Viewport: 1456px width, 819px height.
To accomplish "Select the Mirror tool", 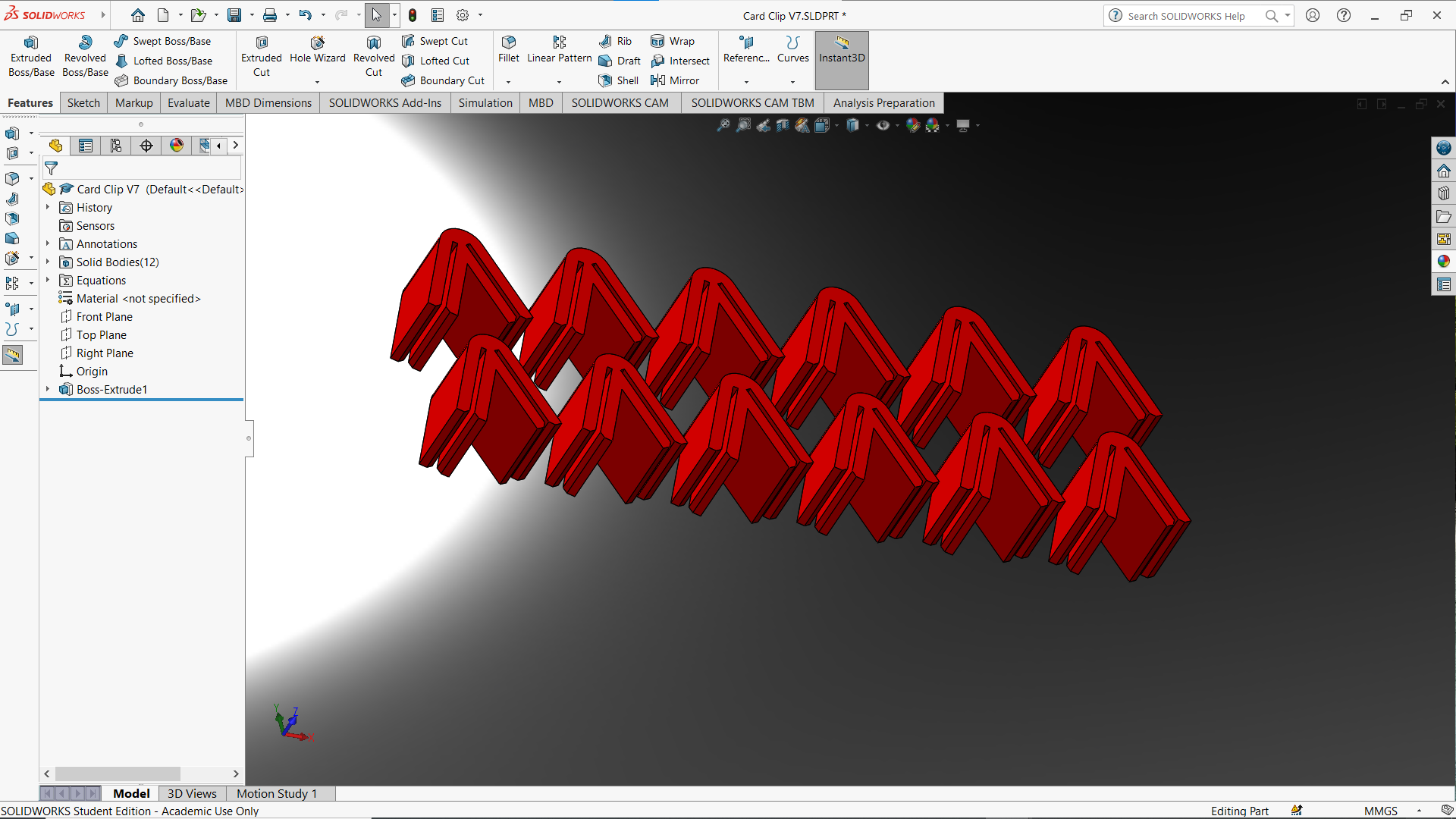I will tap(680, 80).
